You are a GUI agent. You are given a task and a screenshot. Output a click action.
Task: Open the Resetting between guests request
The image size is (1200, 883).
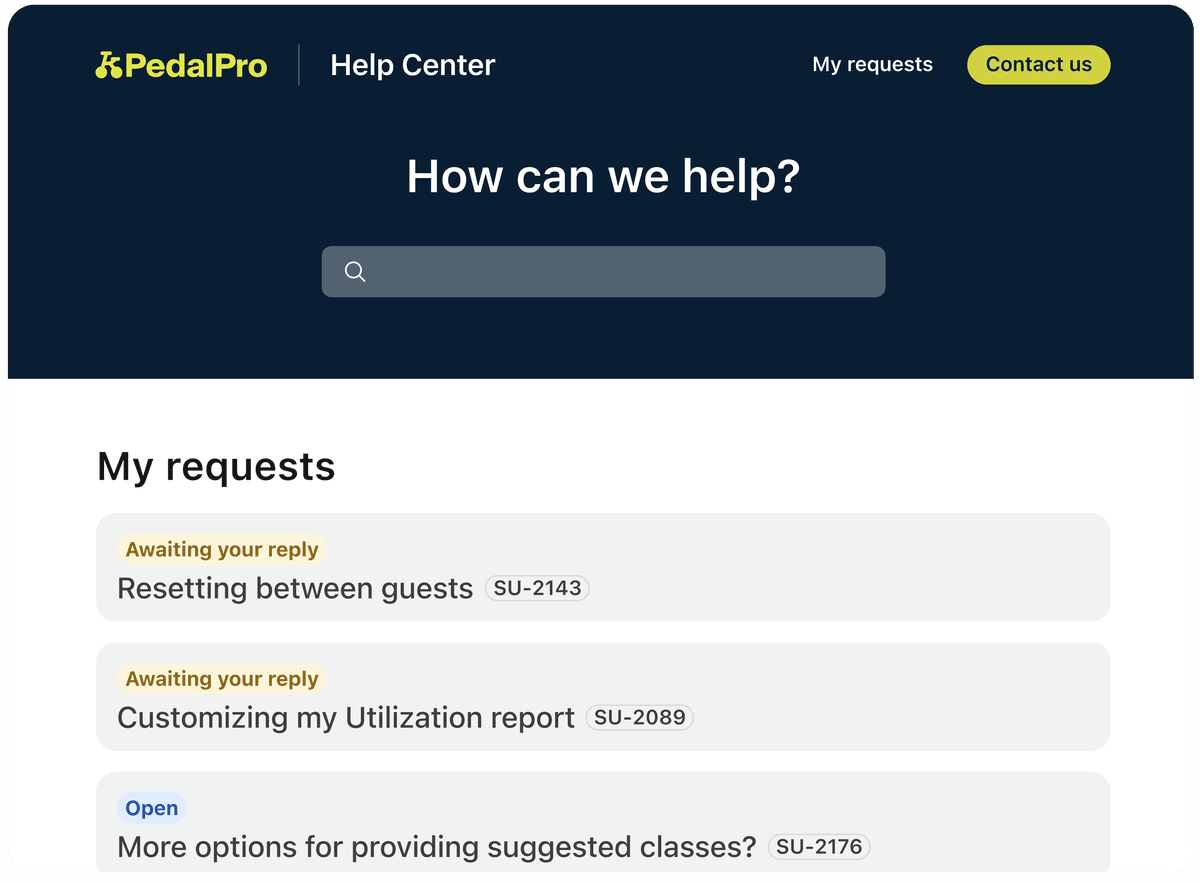(x=295, y=589)
